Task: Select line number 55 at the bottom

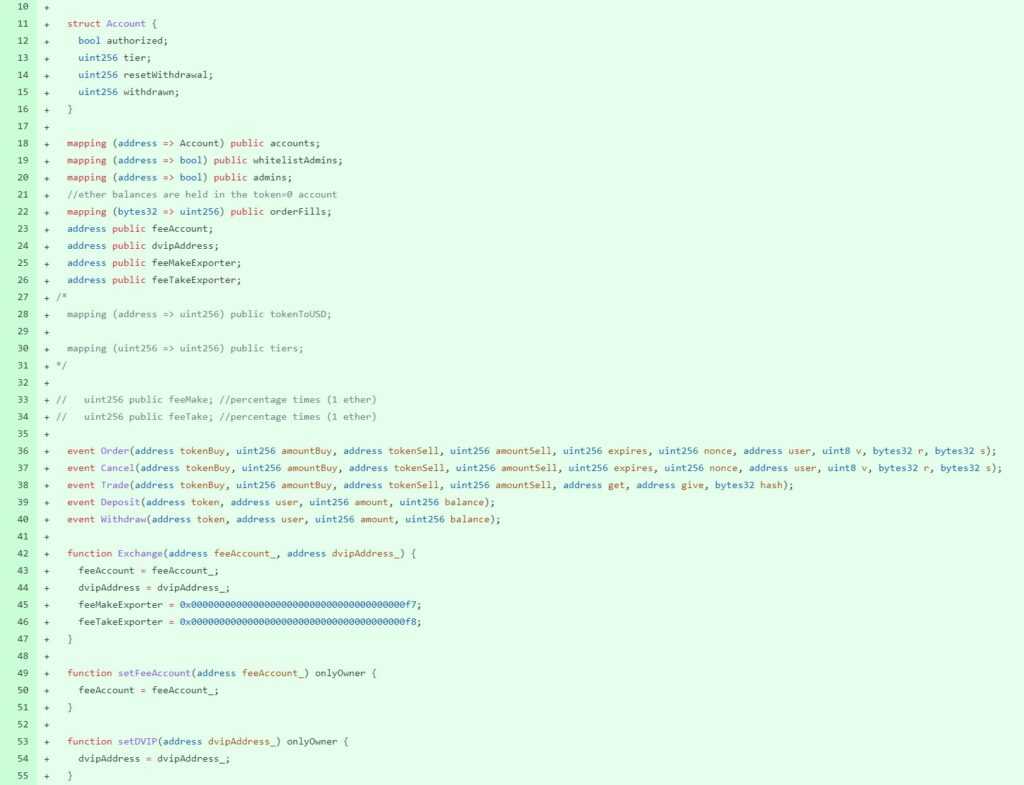Action: (x=23, y=776)
